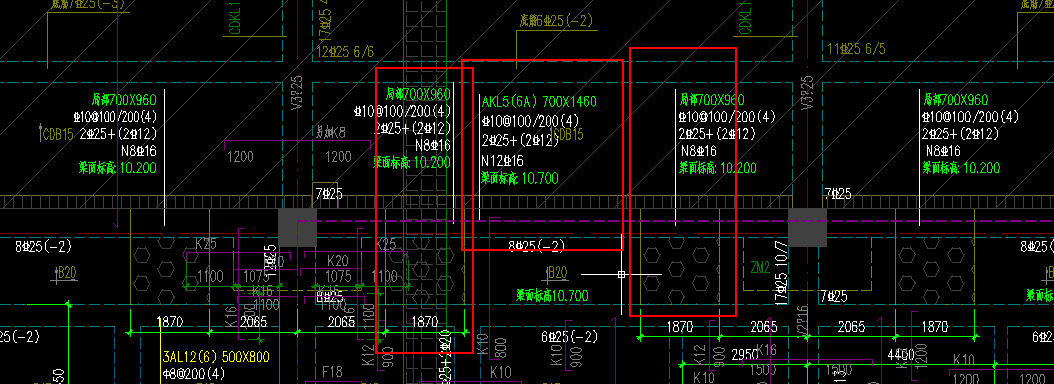Image resolution: width=1054 pixels, height=384 pixels.
Task: Click the green ZN2 label
Action: click(x=760, y=268)
